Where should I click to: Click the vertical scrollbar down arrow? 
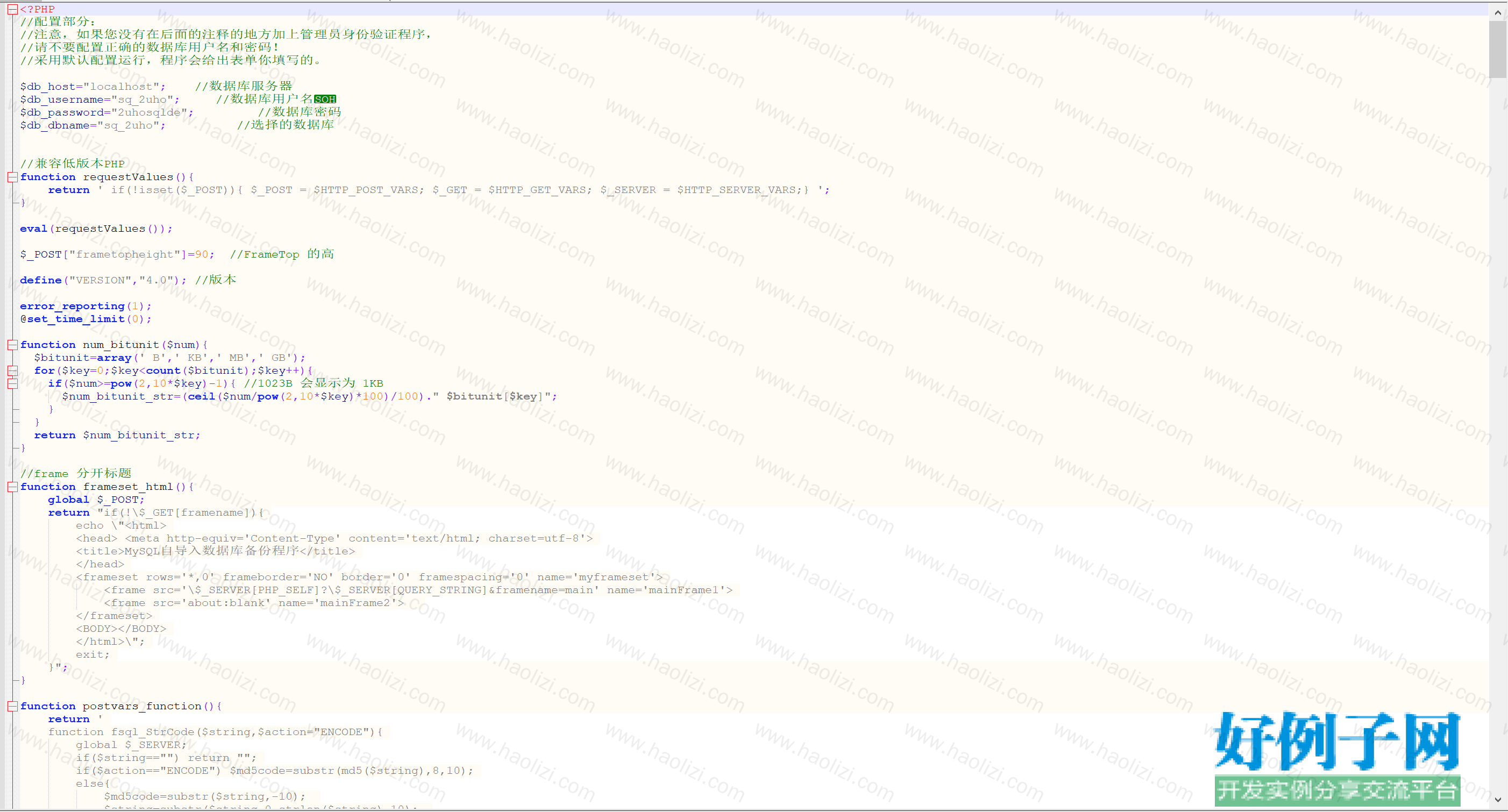[1497, 800]
